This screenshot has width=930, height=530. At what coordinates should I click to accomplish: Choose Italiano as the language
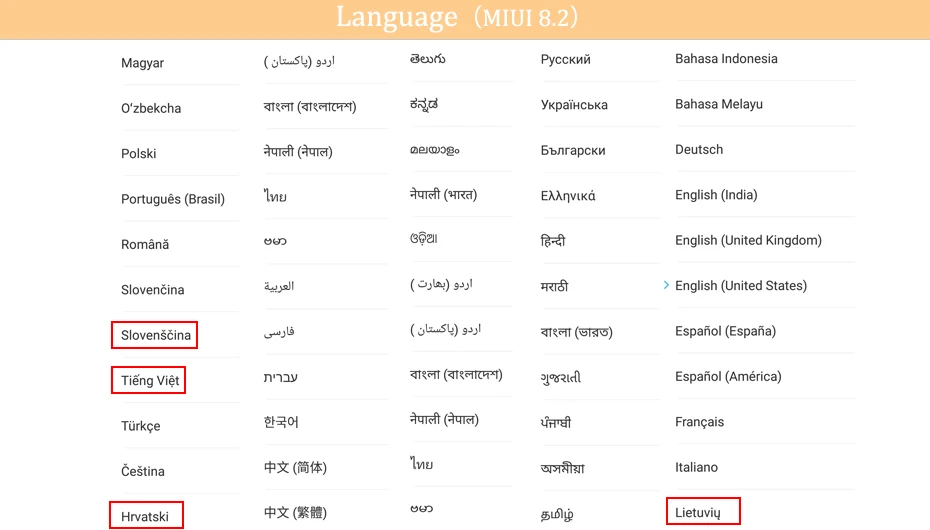coord(696,467)
